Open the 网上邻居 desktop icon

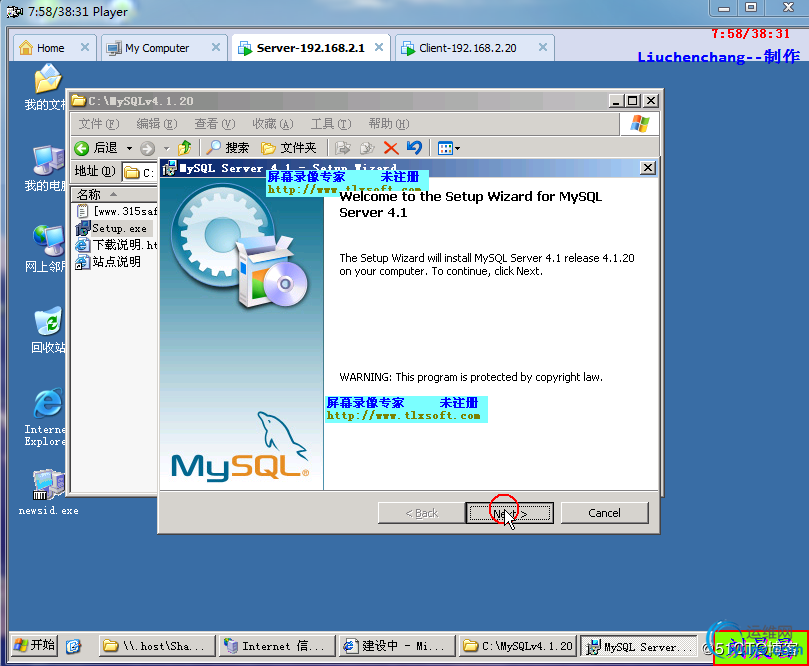47,249
